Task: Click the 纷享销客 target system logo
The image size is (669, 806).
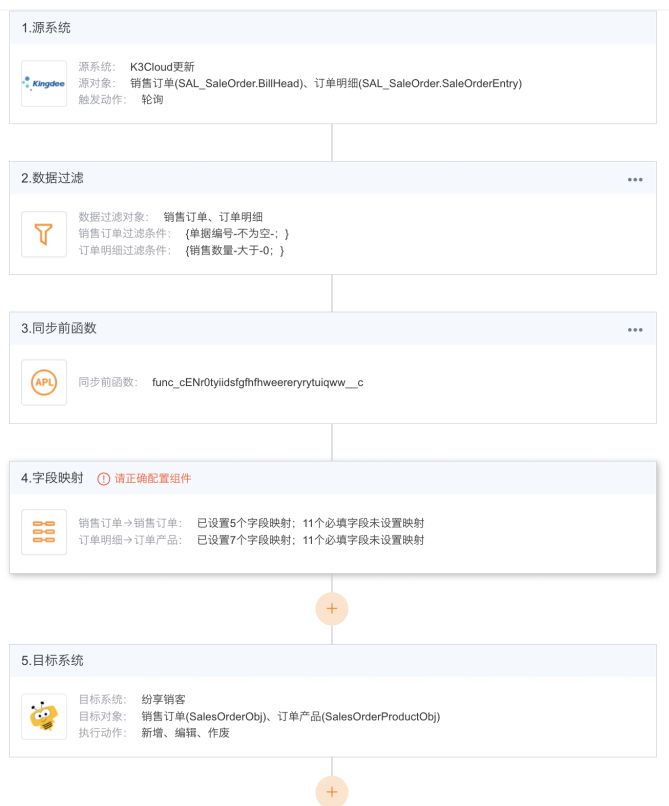Action: point(44,717)
